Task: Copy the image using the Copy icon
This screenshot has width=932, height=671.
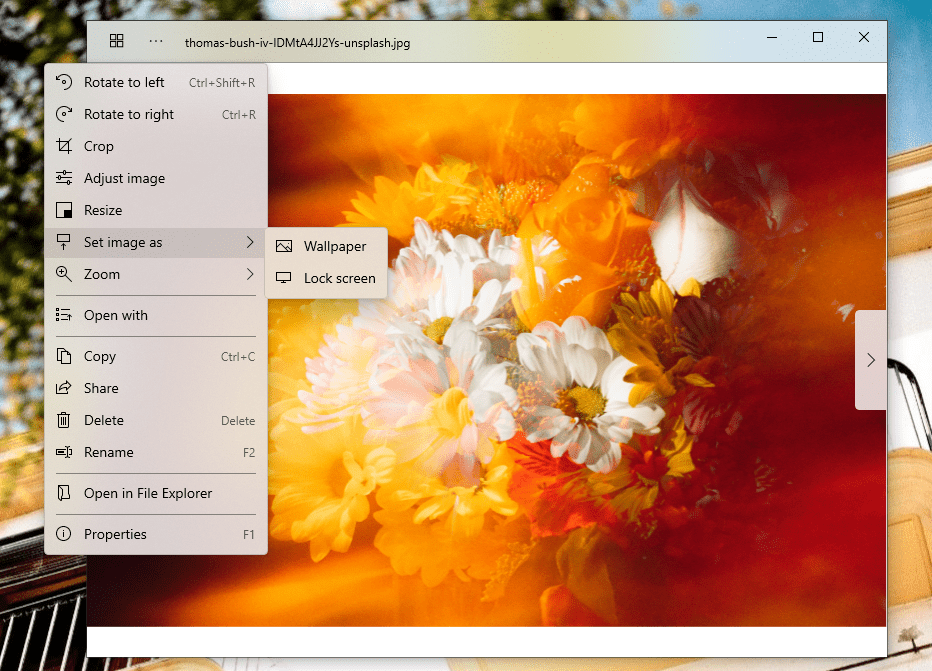Action: click(62, 356)
